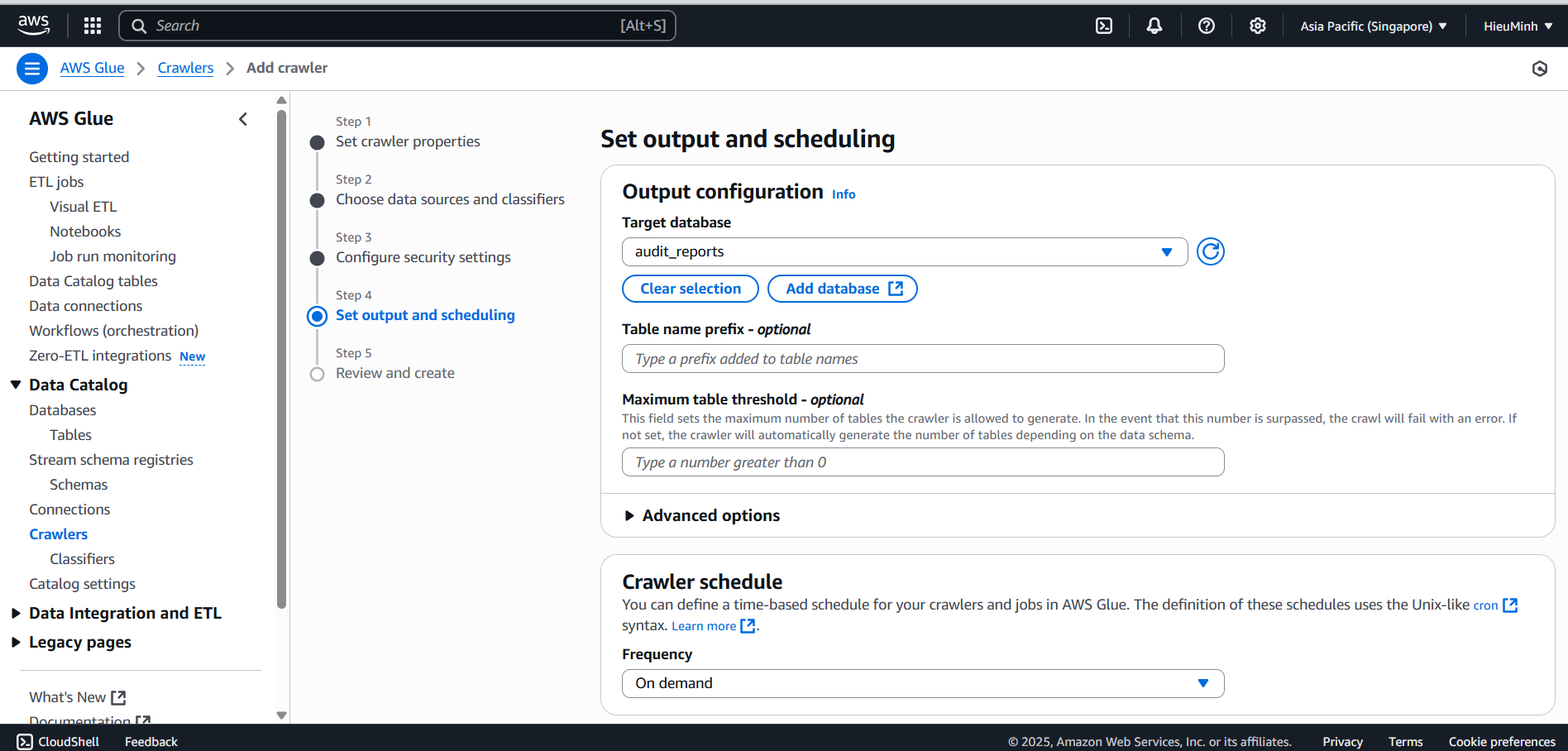Focus the top Search box
Image resolution: width=1568 pixels, height=751 pixels.
pos(398,26)
